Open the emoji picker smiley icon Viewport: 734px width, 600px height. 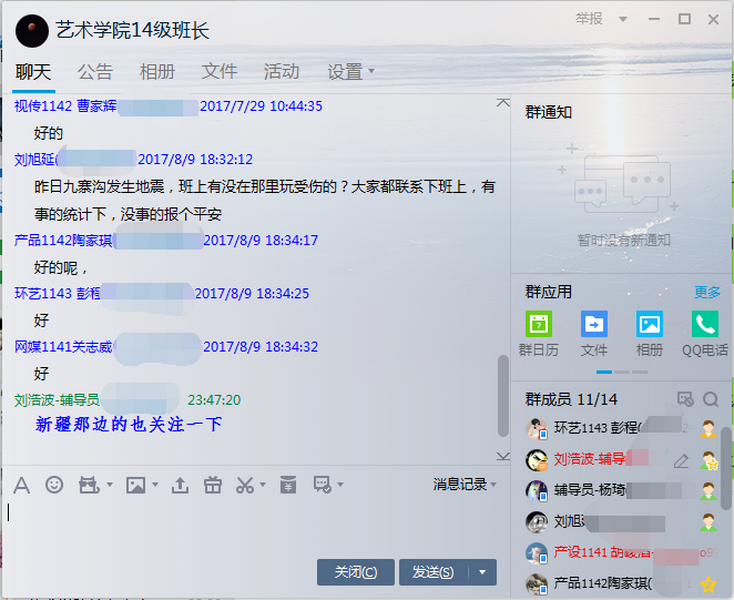click(x=54, y=485)
